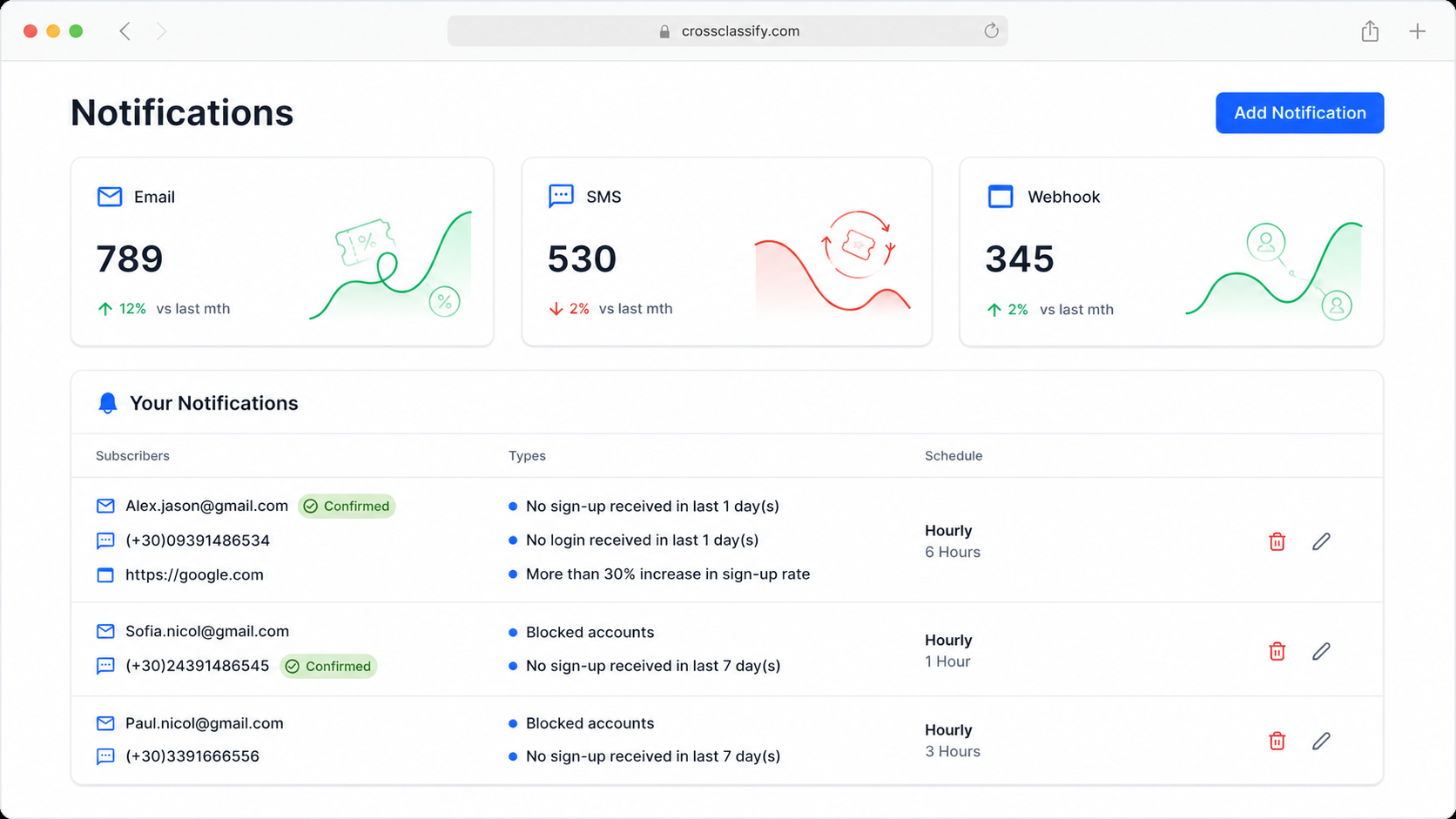This screenshot has width=1456, height=819.
Task: Click the Schedule column header
Action: 954,456
